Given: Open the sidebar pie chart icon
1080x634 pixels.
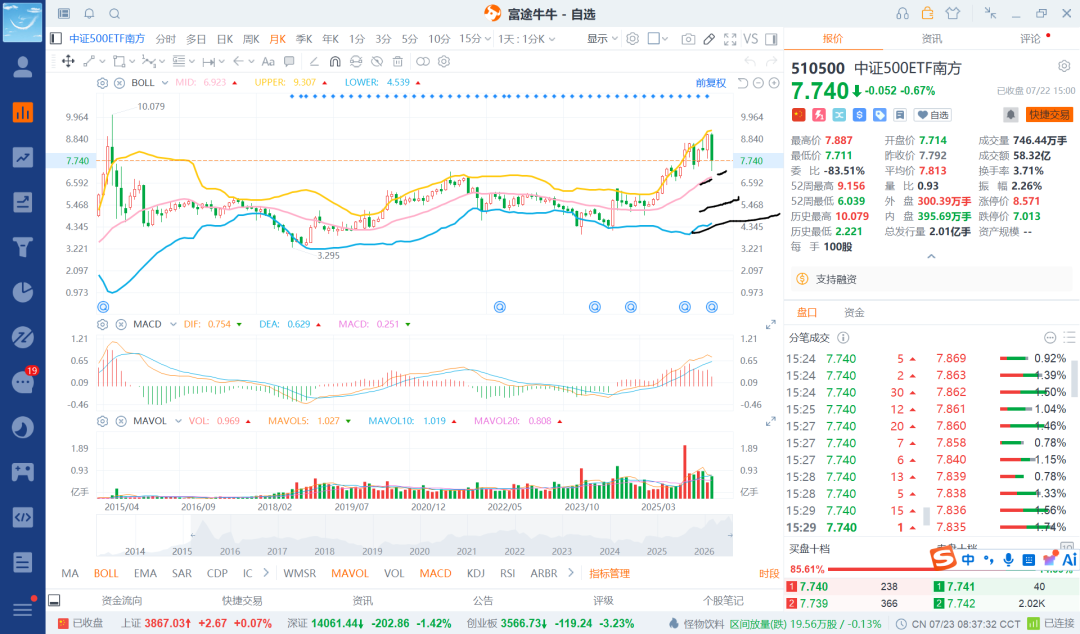Looking at the screenshot, I should 23,292.
